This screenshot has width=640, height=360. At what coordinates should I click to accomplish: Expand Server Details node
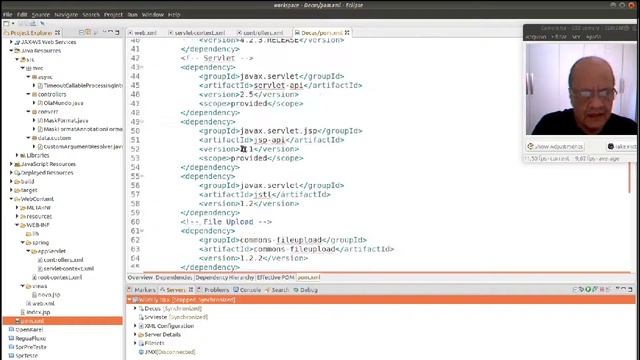point(136,334)
